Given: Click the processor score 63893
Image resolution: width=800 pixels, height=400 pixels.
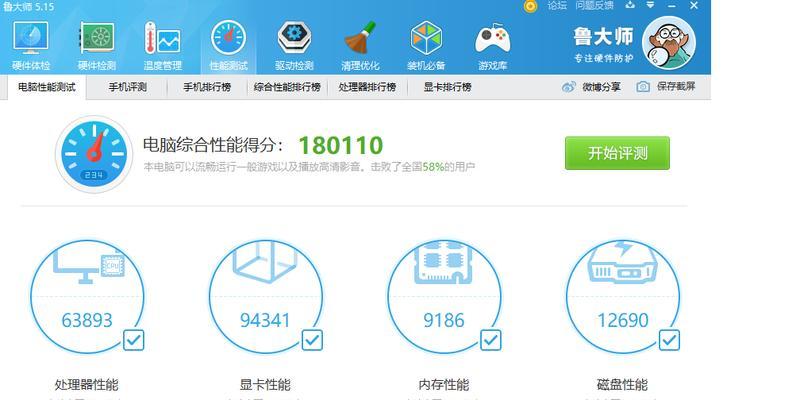Looking at the screenshot, I should click(x=87, y=320).
